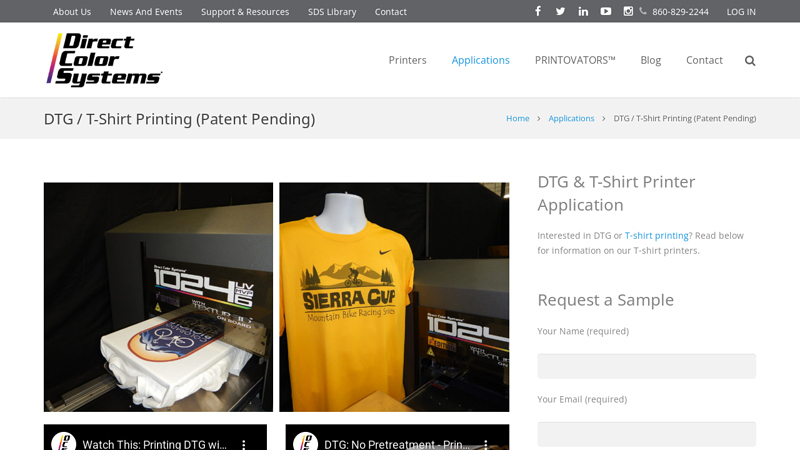Open the Facebook social icon
Screen dimensions: 800x450
click(x=538, y=11)
